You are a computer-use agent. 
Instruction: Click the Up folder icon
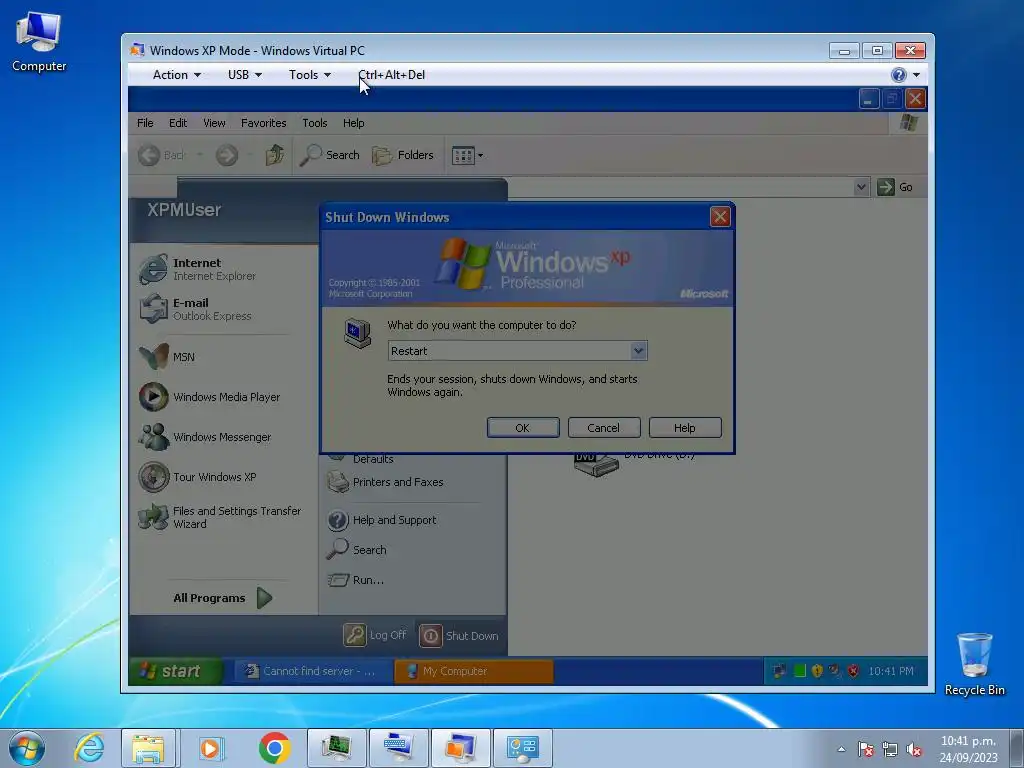click(x=274, y=155)
